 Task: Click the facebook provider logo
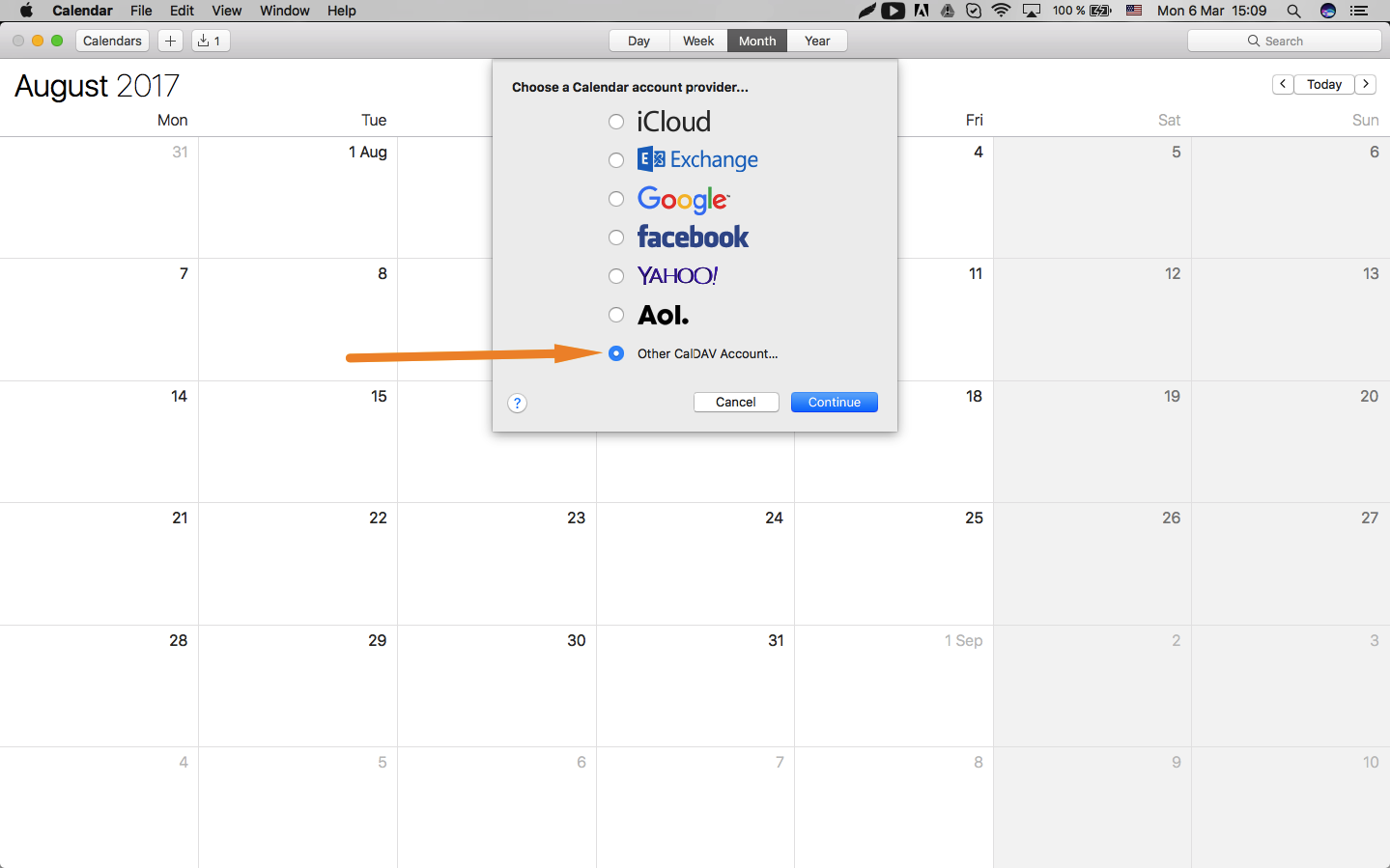[x=694, y=238]
